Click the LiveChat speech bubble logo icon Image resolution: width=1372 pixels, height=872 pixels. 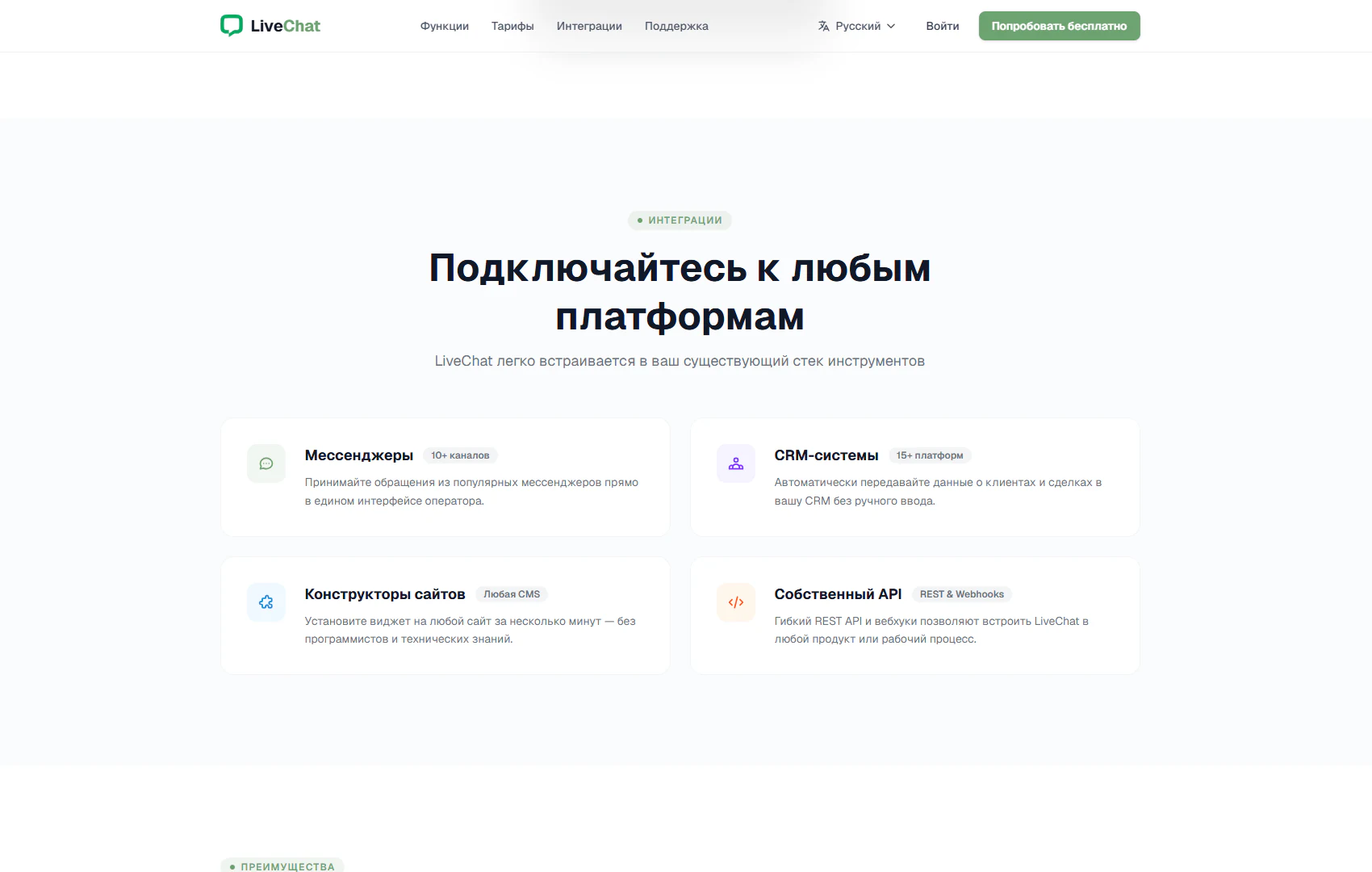click(x=232, y=26)
